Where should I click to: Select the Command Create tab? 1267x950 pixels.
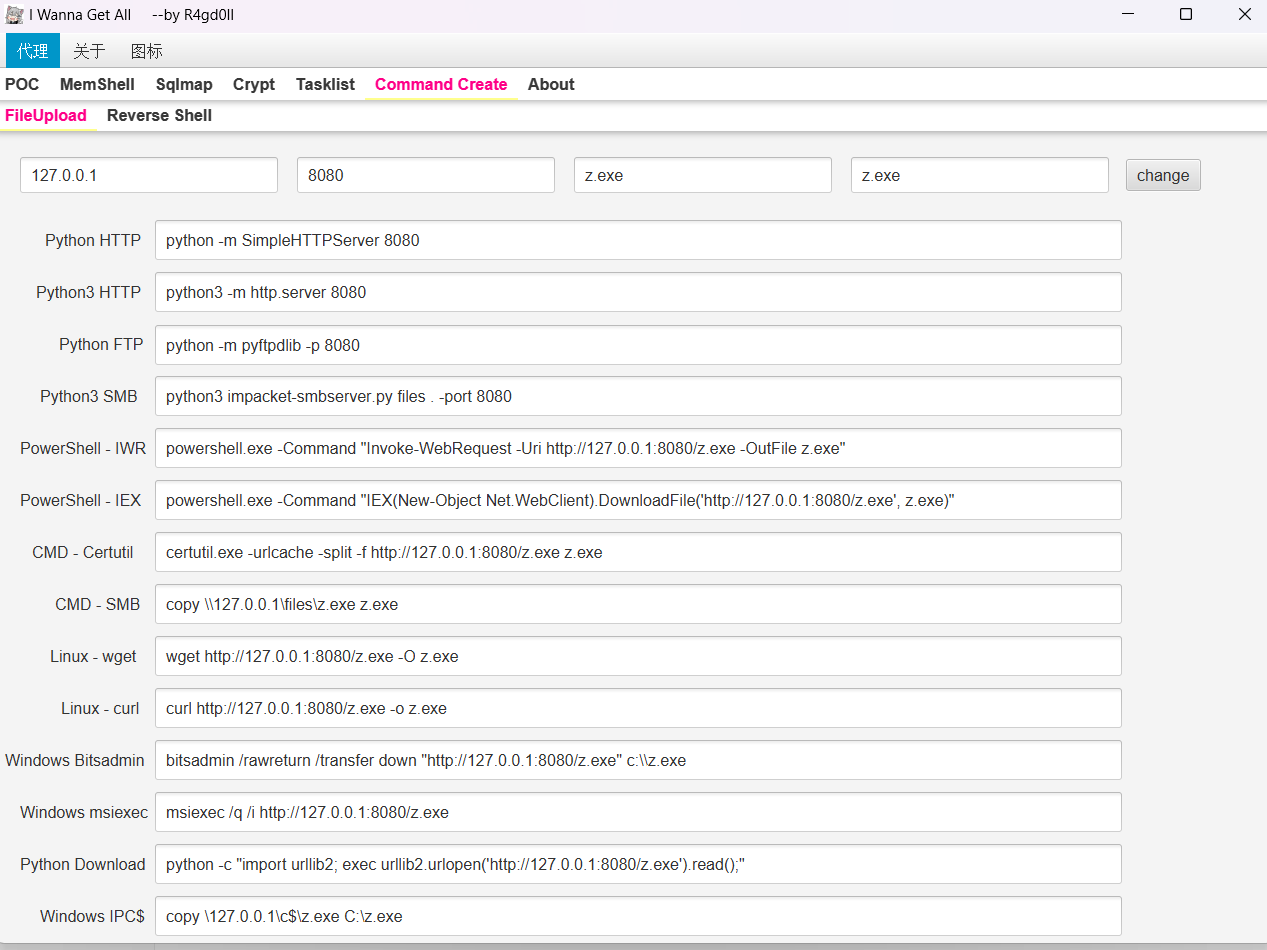tap(441, 84)
